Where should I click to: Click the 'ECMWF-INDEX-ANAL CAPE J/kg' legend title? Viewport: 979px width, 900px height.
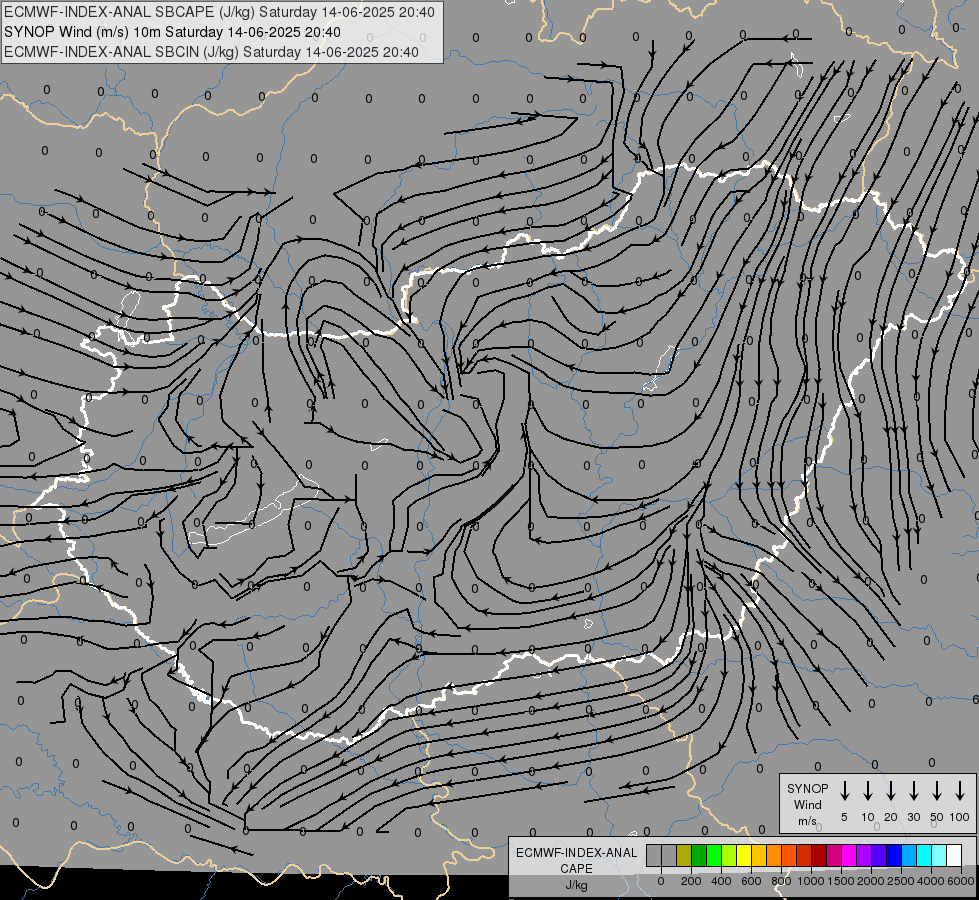click(x=576, y=868)
